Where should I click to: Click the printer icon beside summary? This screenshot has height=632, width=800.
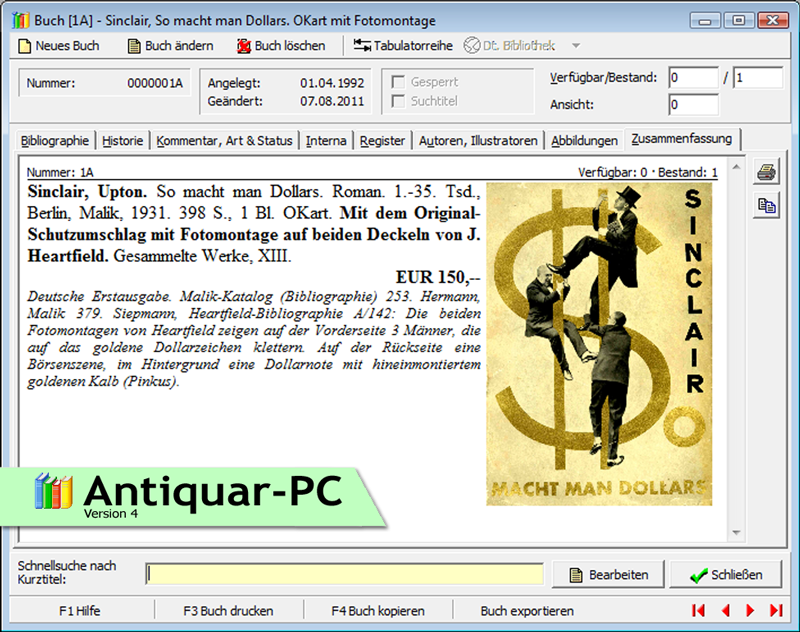point(766,172)
